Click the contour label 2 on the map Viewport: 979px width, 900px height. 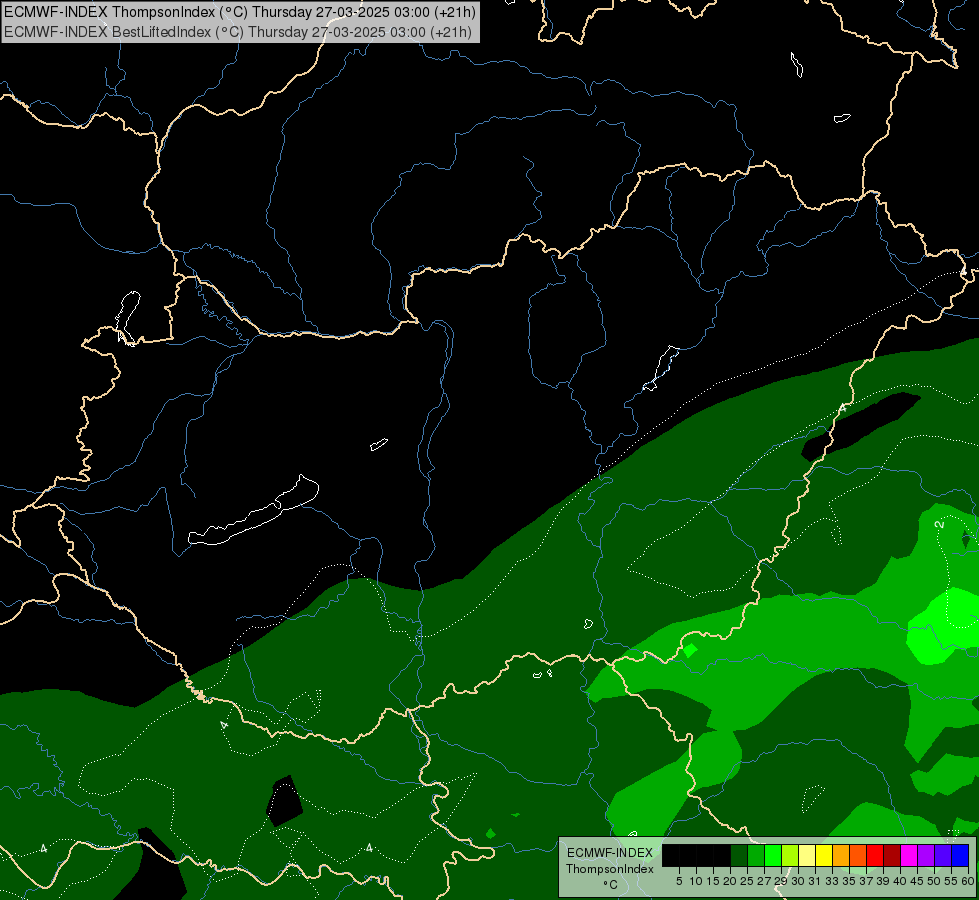[940, 523]
